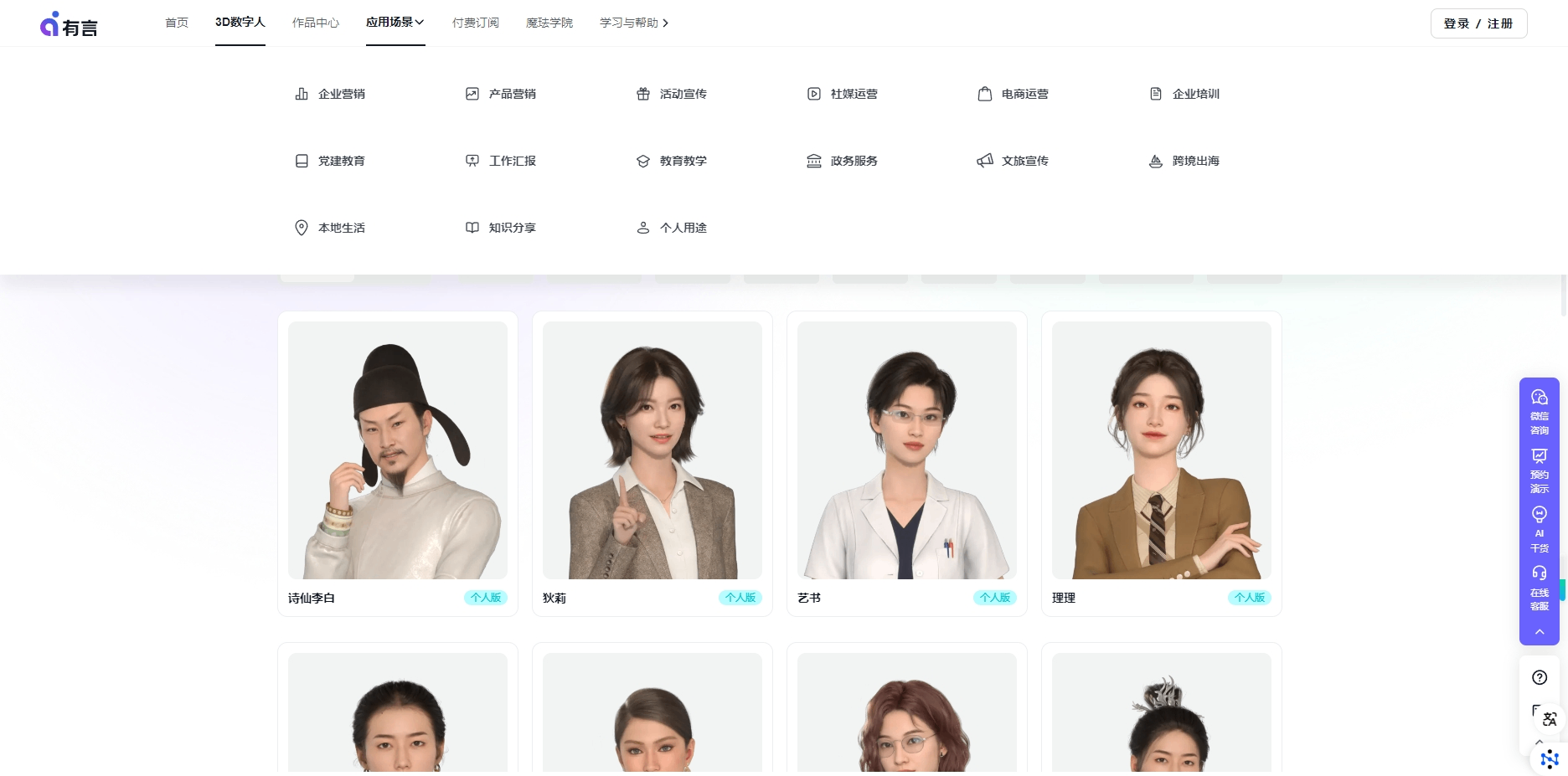Click the 登录 / 注册 button
The width and height of the screenshot is (1568, 776).
[1478, 23]
